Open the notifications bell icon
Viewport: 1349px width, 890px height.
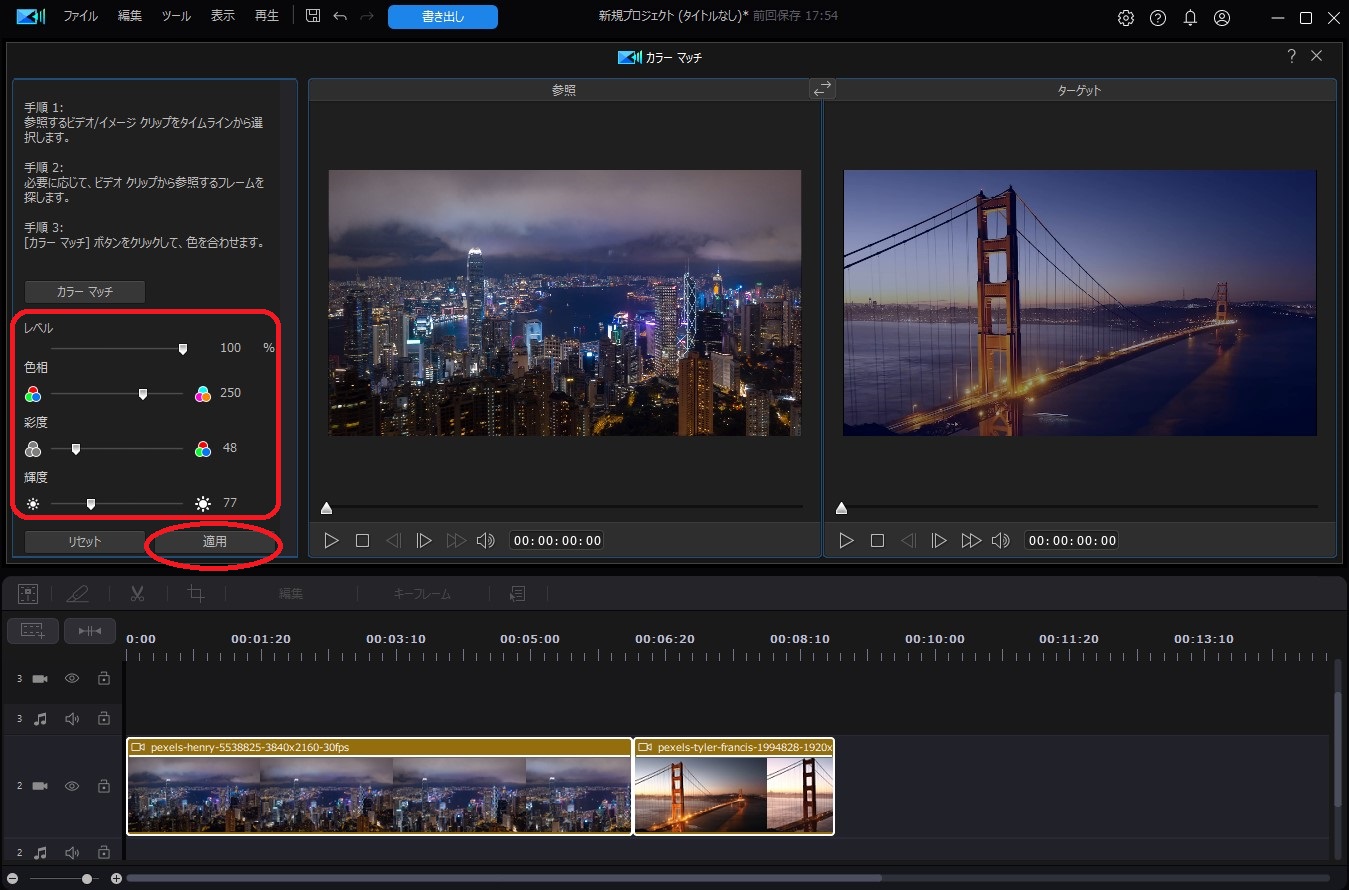point(1190,17)
